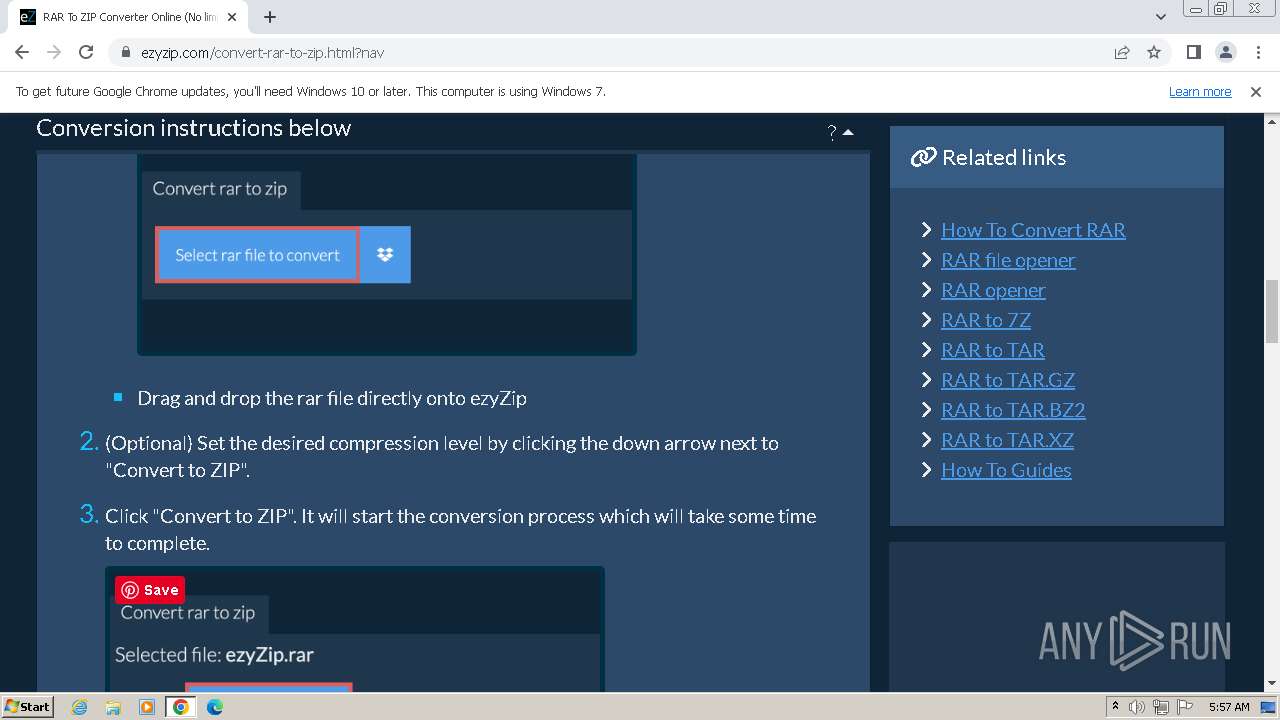Open the tab search dropdown
Screen dimensions: 1280x720
pyautogui.click(x=1161, y=17)
